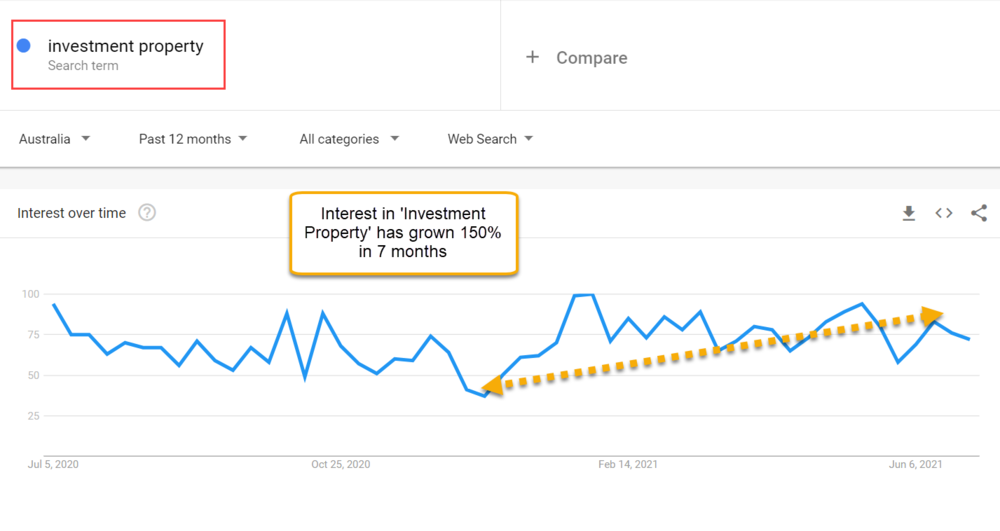
Task: Click the orange trend arrow's upper arrowhead
Action: click(x=932, y=315)
